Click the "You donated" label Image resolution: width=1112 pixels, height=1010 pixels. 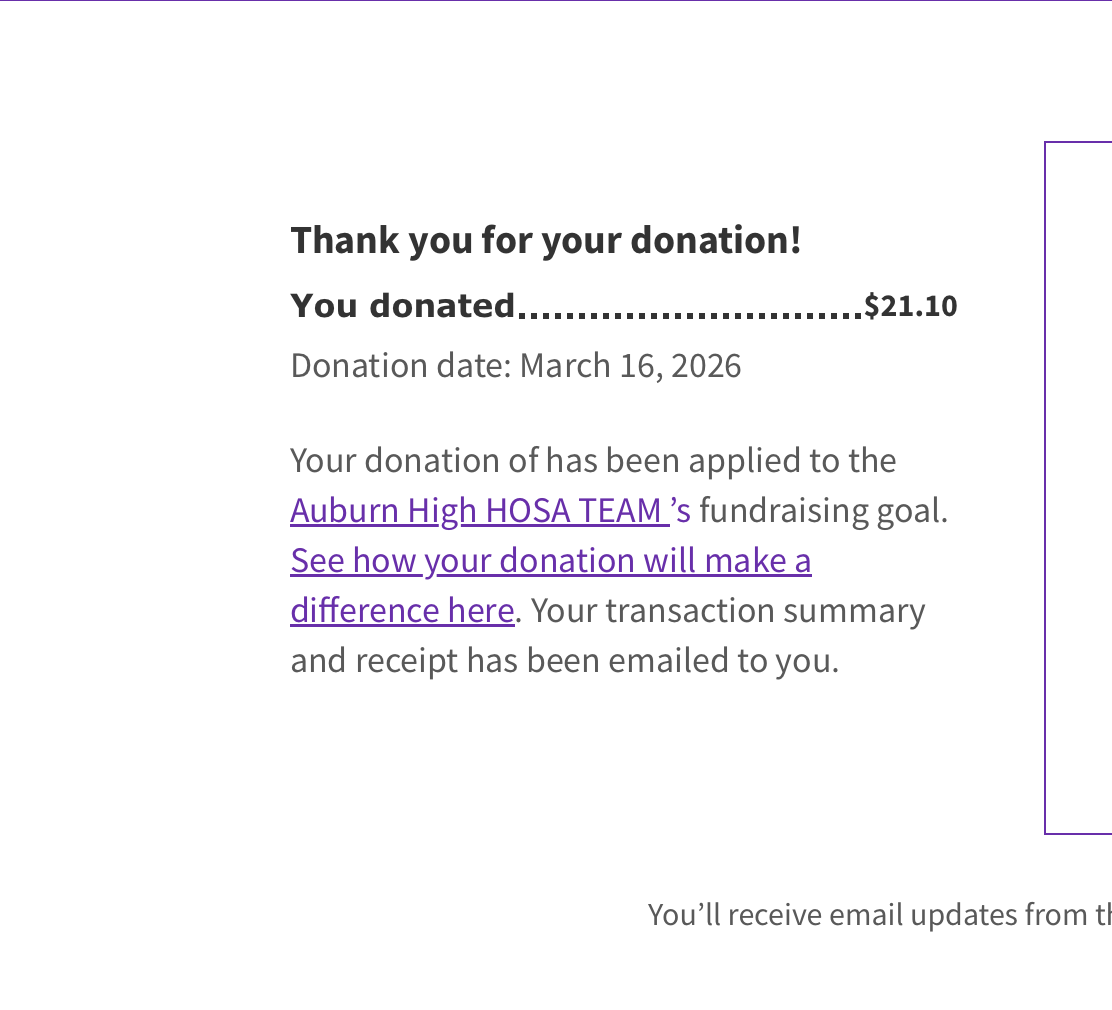pyautogui.click(x=402, y=306)
